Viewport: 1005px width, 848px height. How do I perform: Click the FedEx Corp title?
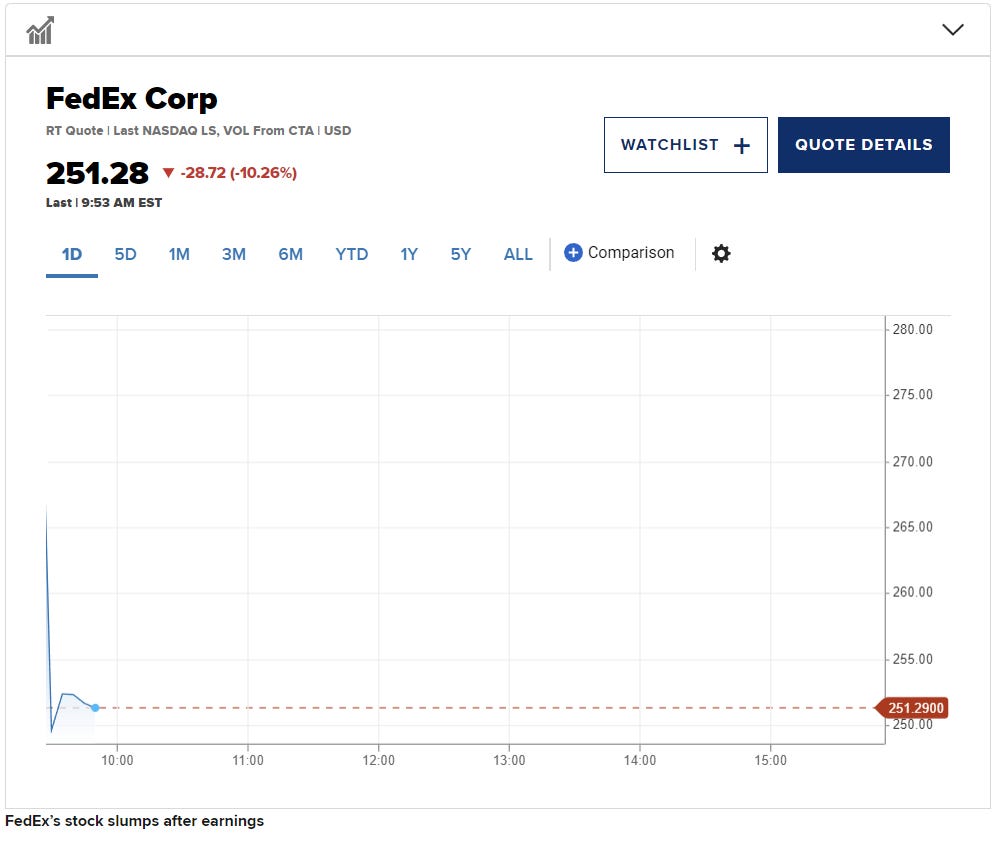131,99
